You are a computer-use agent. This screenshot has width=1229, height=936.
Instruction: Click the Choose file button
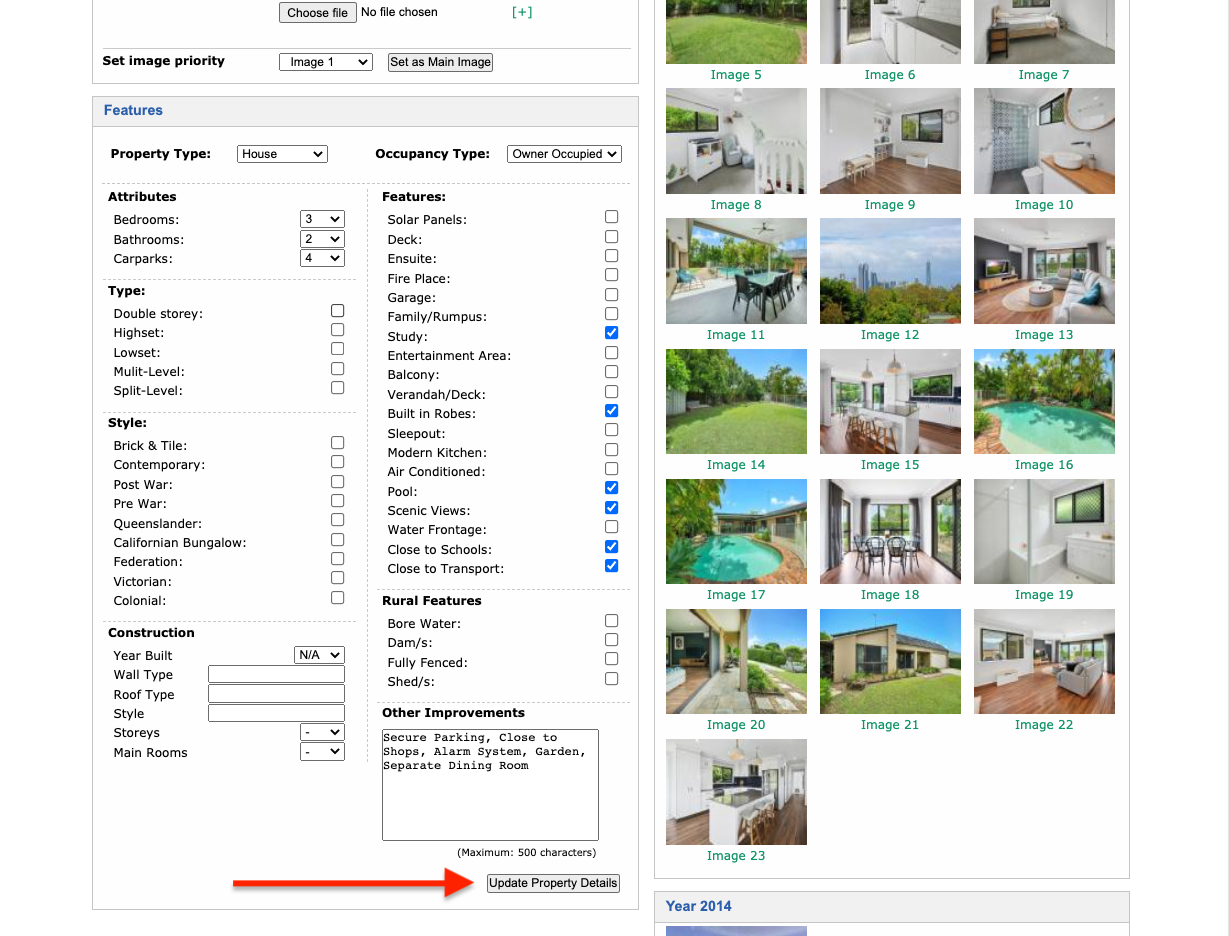pos(317,12)
